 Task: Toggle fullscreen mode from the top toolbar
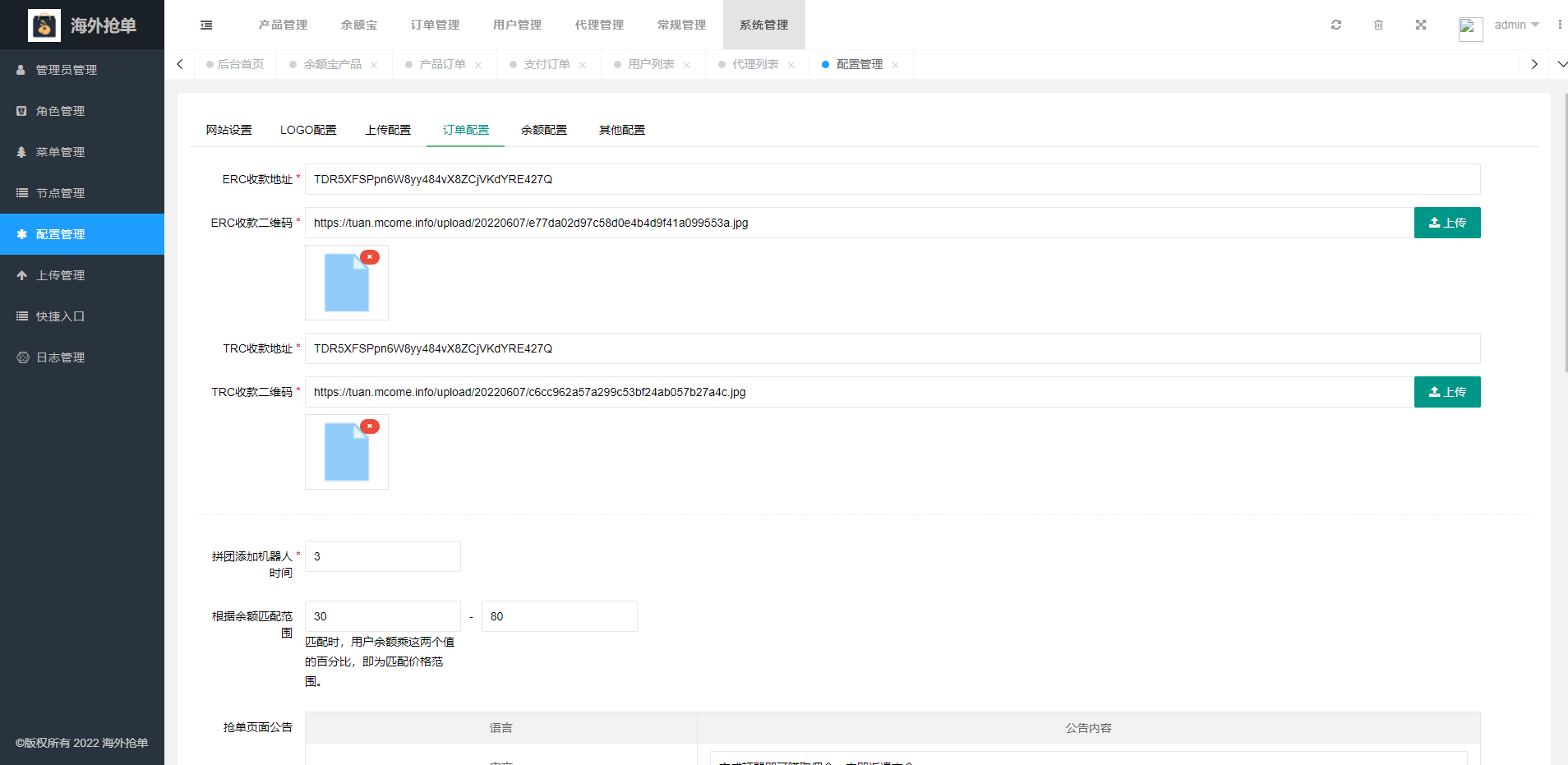(1421, 25)
